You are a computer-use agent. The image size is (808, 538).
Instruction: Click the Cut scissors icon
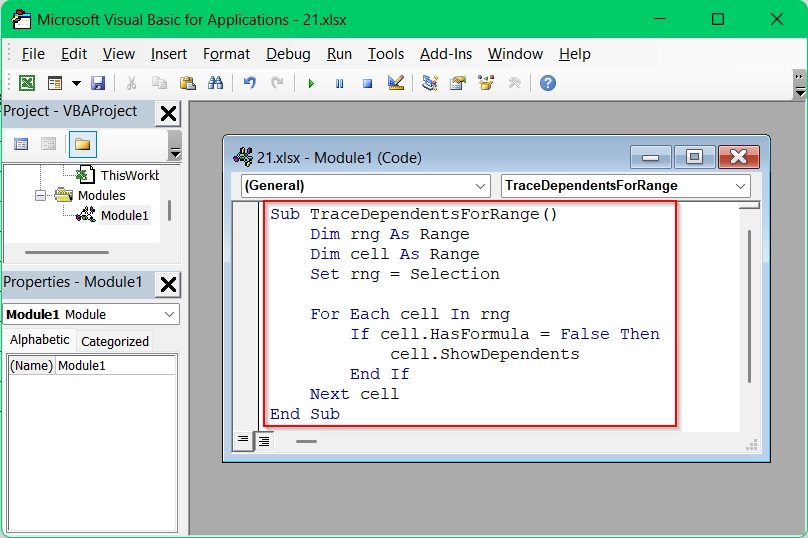(x=131, y=83)
